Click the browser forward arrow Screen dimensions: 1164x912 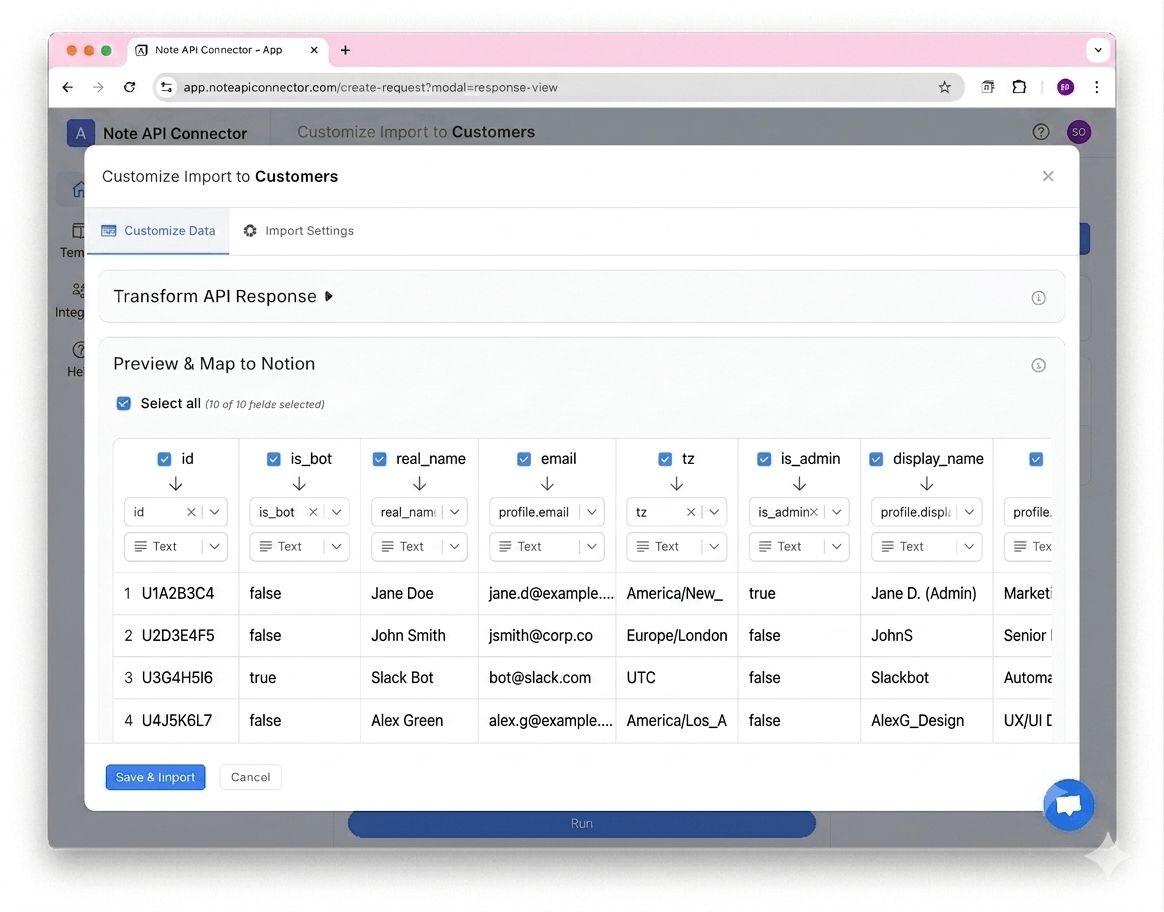click(x=98, y=88)
